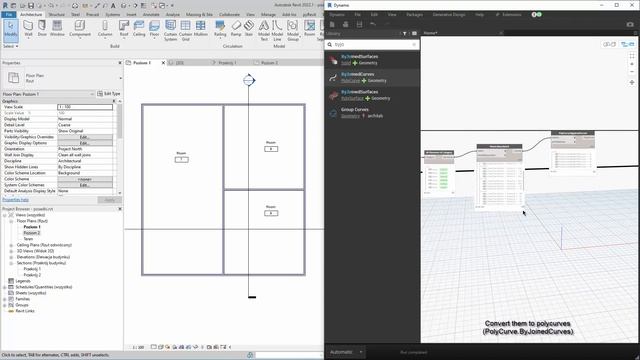Select the Model Text tool

click(264, 31)
